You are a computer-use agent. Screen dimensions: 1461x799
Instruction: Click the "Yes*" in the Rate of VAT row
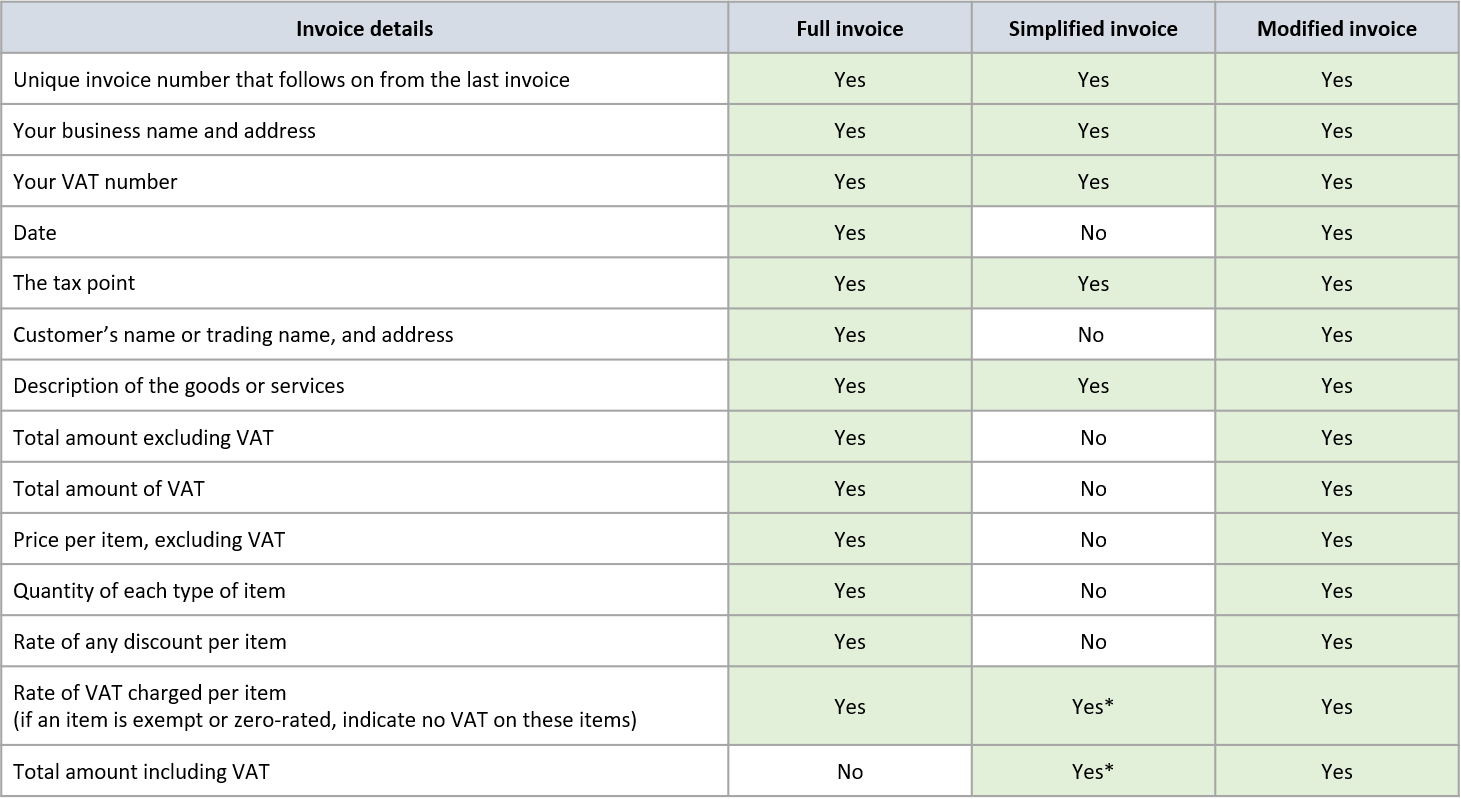pyautogui.click(x=1093, y=707)
